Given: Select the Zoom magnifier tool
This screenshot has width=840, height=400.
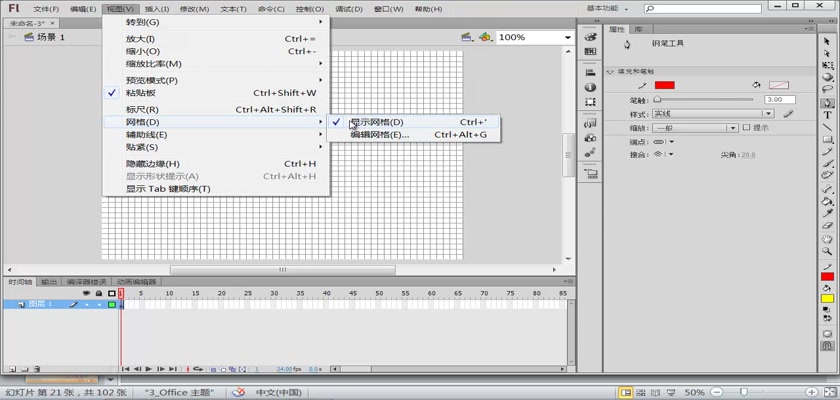Looking at the screenshot, I should coord(827,251).
